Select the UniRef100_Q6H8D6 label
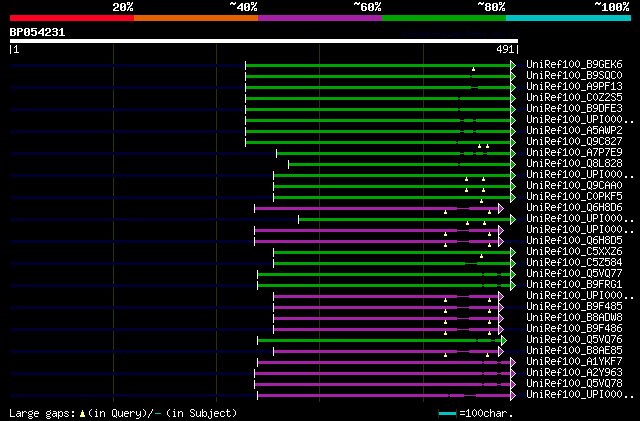This screenshot has width=640, height=421. coord(574,207)
